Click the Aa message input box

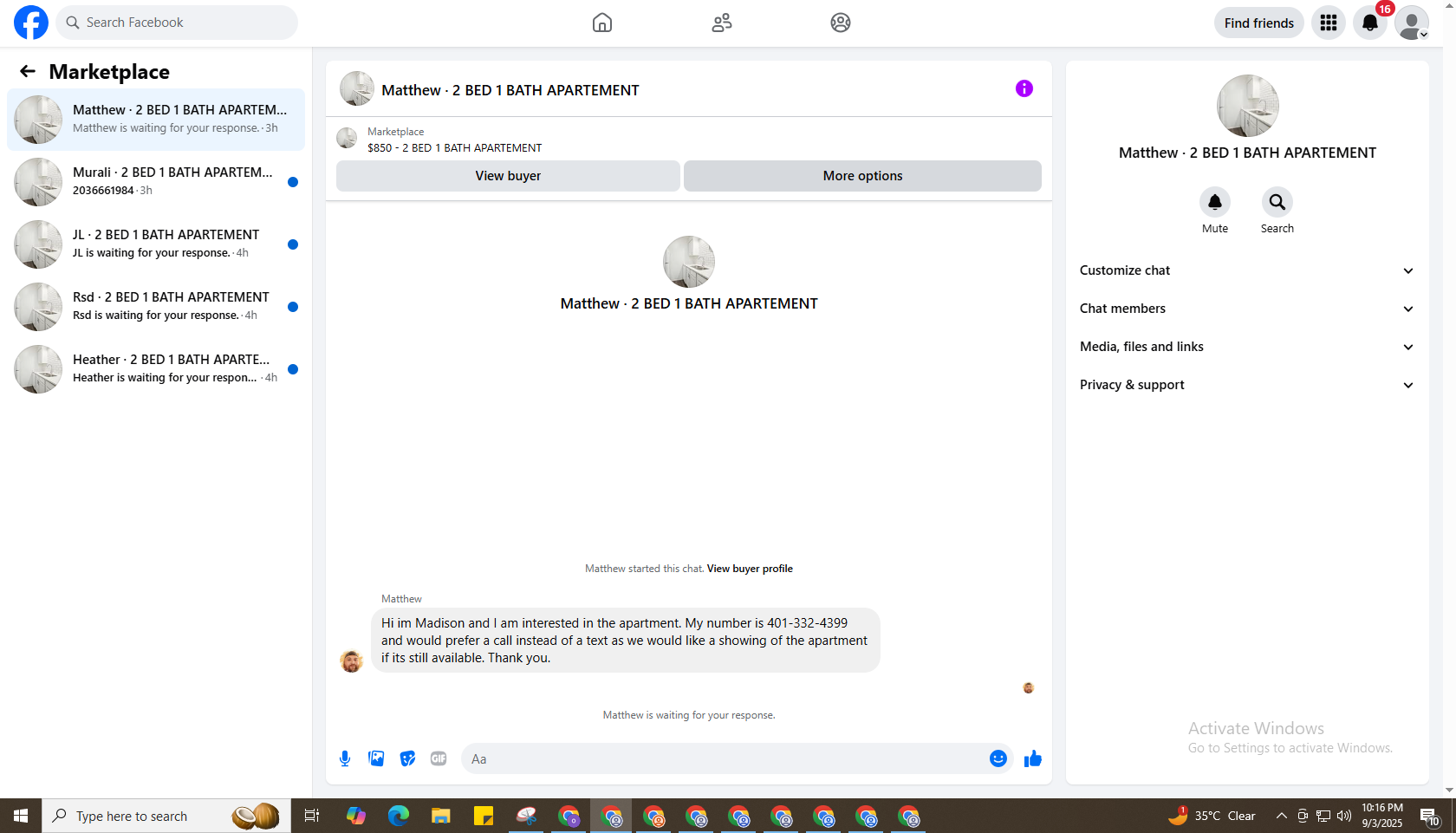click(725, 758)
